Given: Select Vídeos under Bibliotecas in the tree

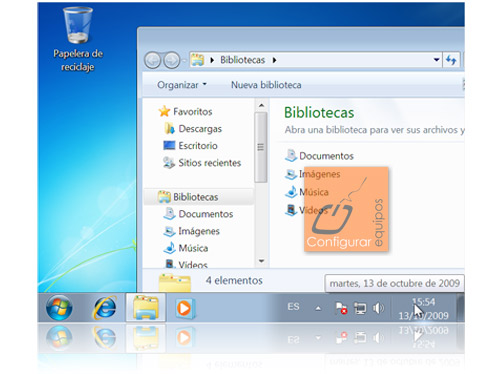Looking at the screenshot, I should click(x=193, y=265).
